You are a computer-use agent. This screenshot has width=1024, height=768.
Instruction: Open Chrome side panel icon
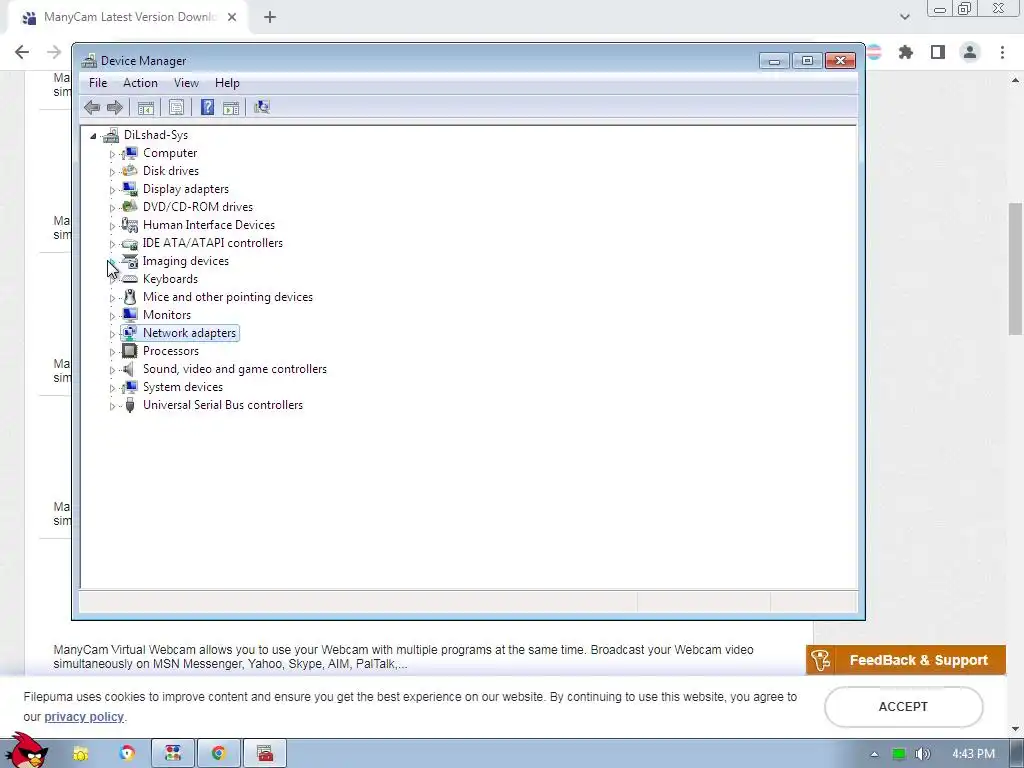point(938,52)
